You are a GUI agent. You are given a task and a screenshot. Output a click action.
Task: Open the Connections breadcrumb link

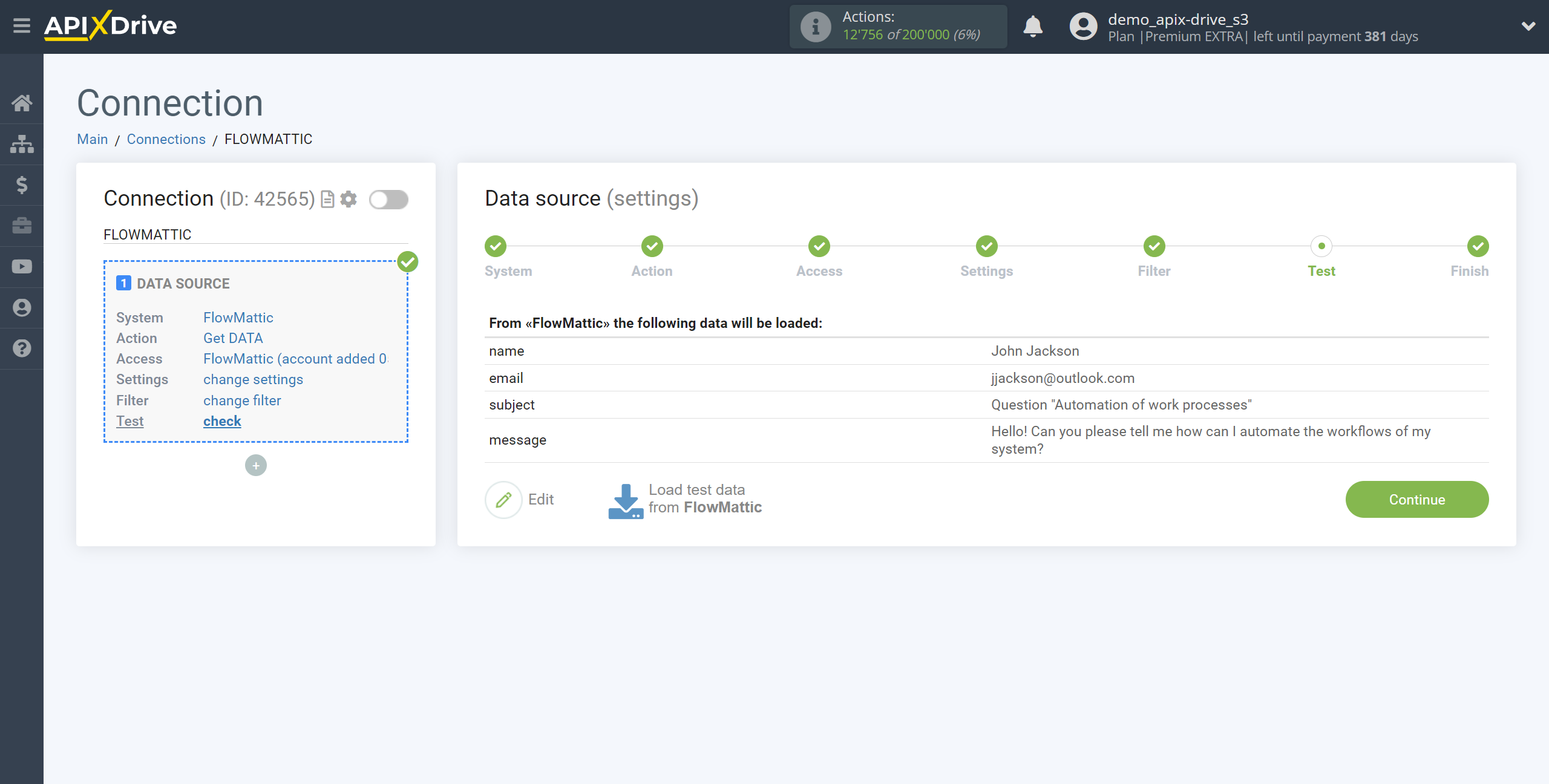pos(166,139)
